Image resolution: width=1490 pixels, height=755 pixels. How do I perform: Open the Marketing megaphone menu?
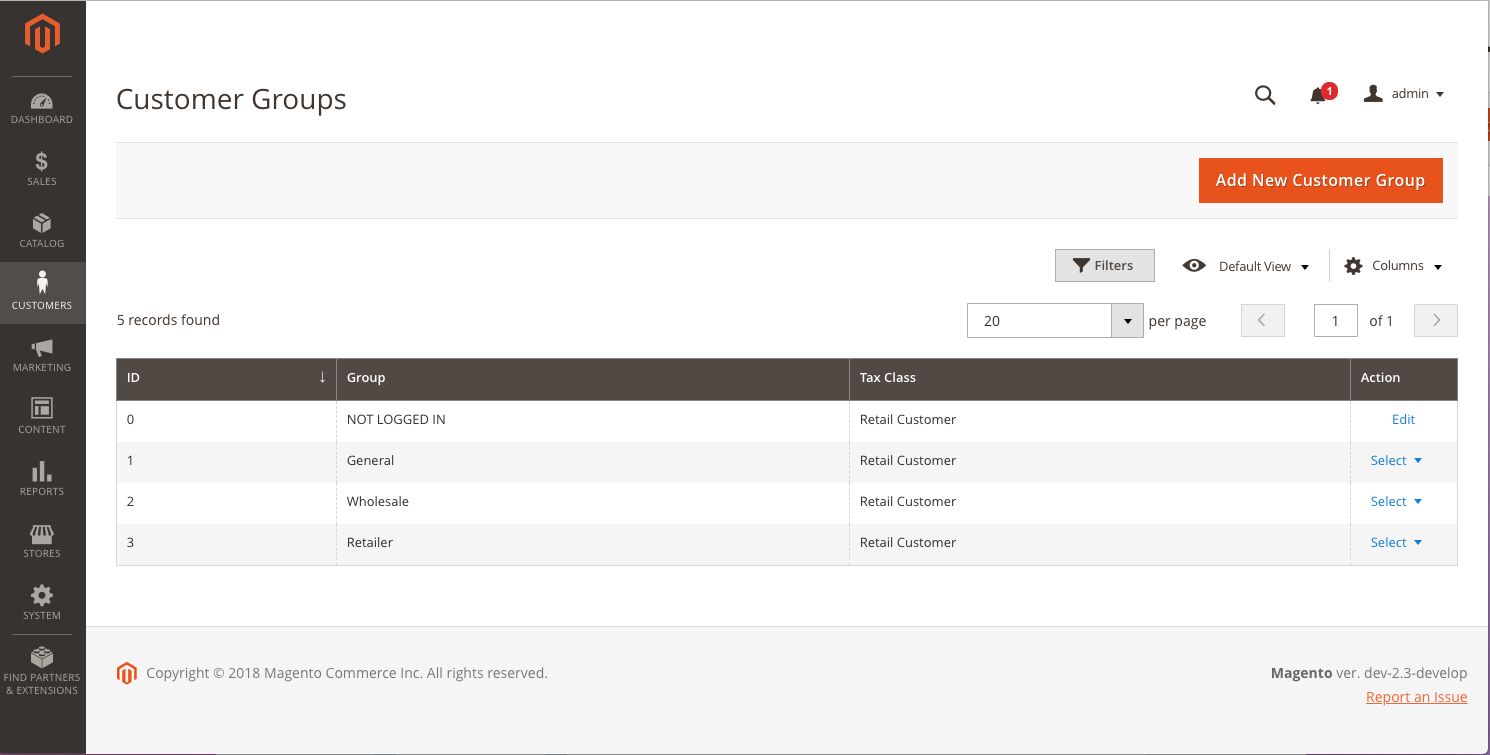42,355
